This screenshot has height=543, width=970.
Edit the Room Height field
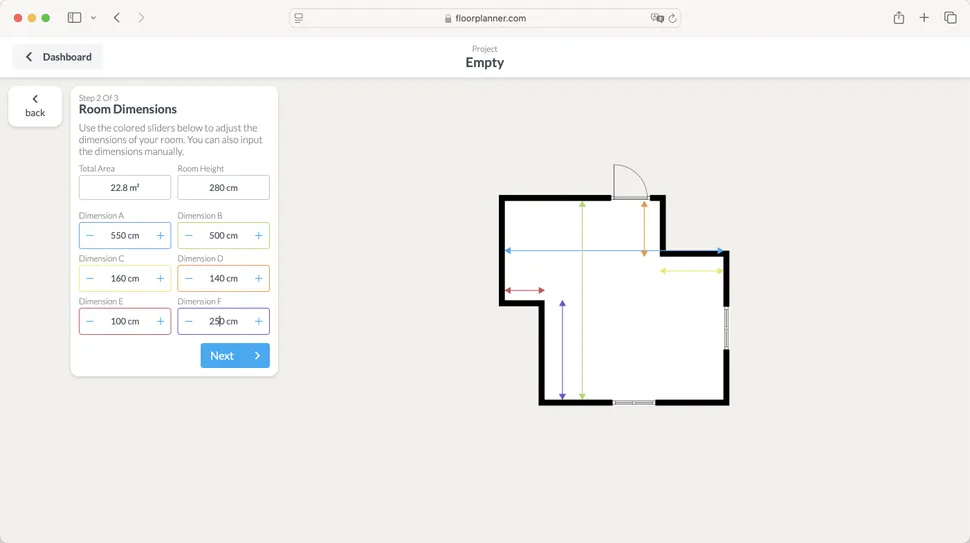point(223,188)
